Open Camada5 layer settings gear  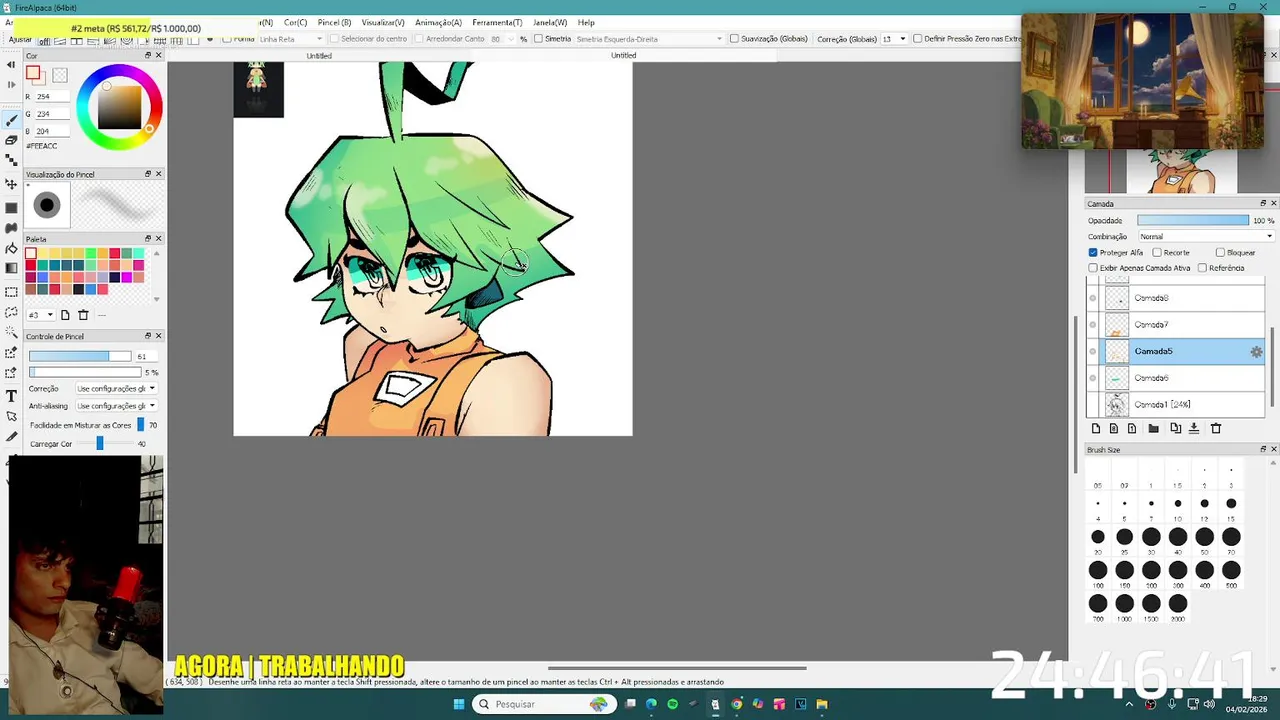[1256, 351]
